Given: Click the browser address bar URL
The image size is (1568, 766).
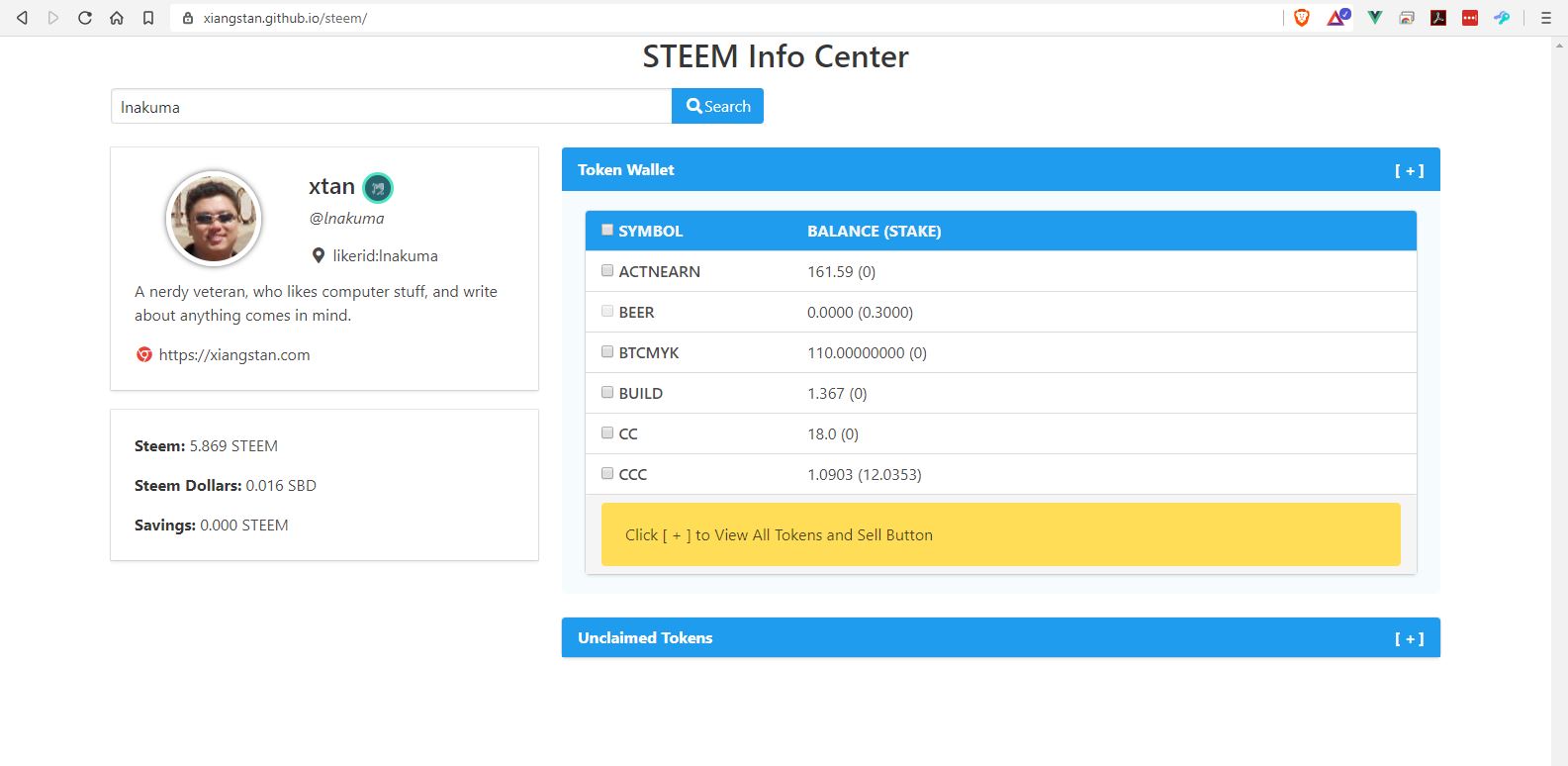Looking at the screenshot, I should 285,18.
